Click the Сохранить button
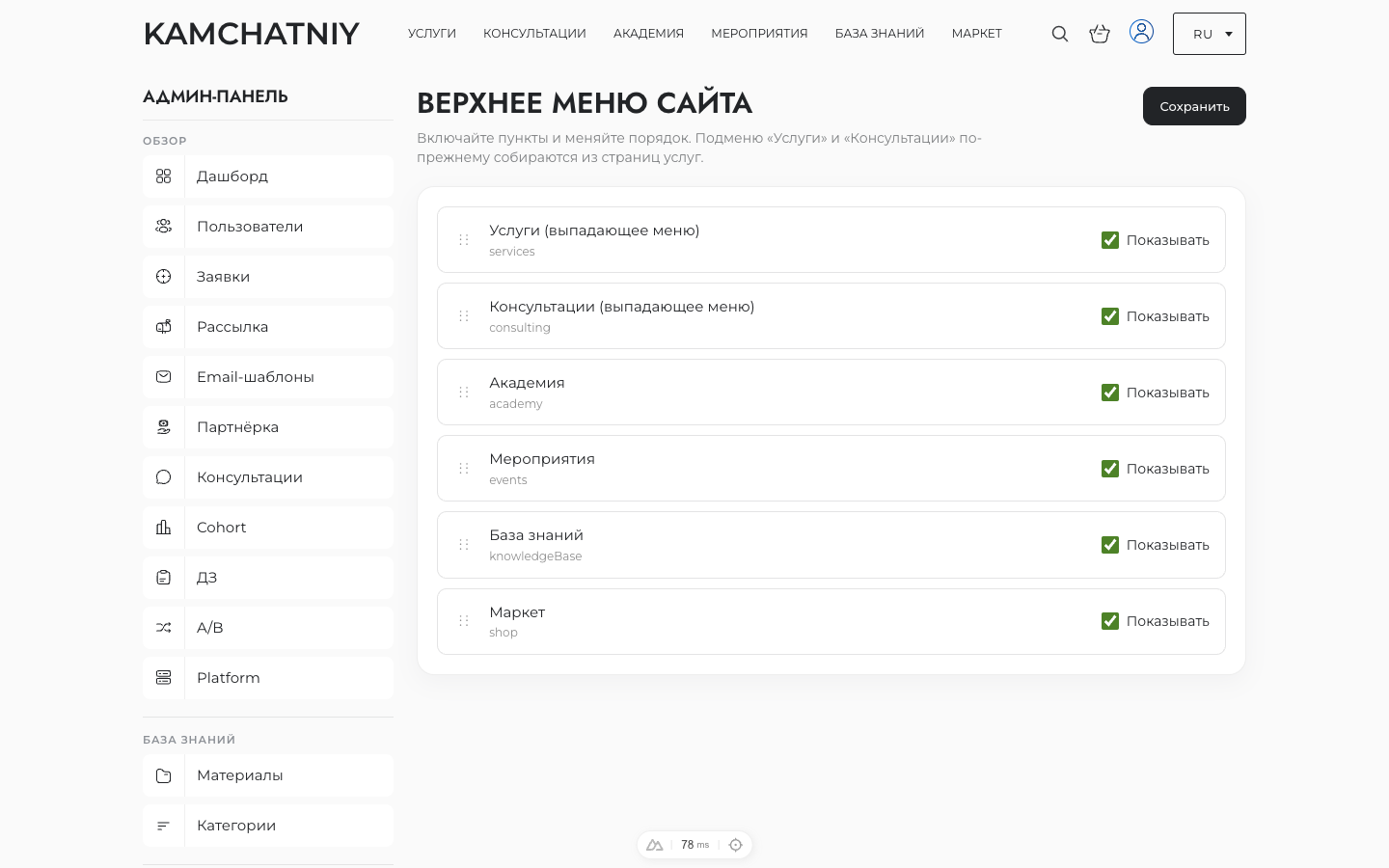Viewport: 1389px width, 868px height. point(1194,106)
